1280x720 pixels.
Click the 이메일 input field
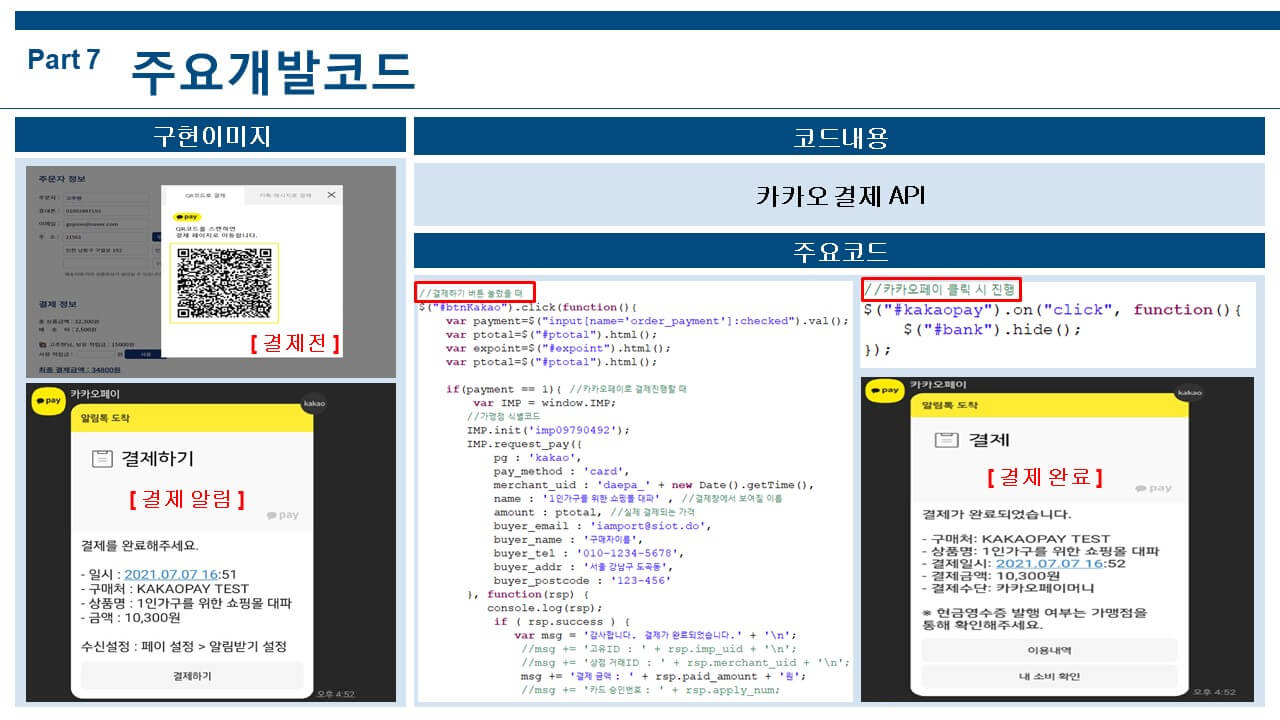[106, 224]
